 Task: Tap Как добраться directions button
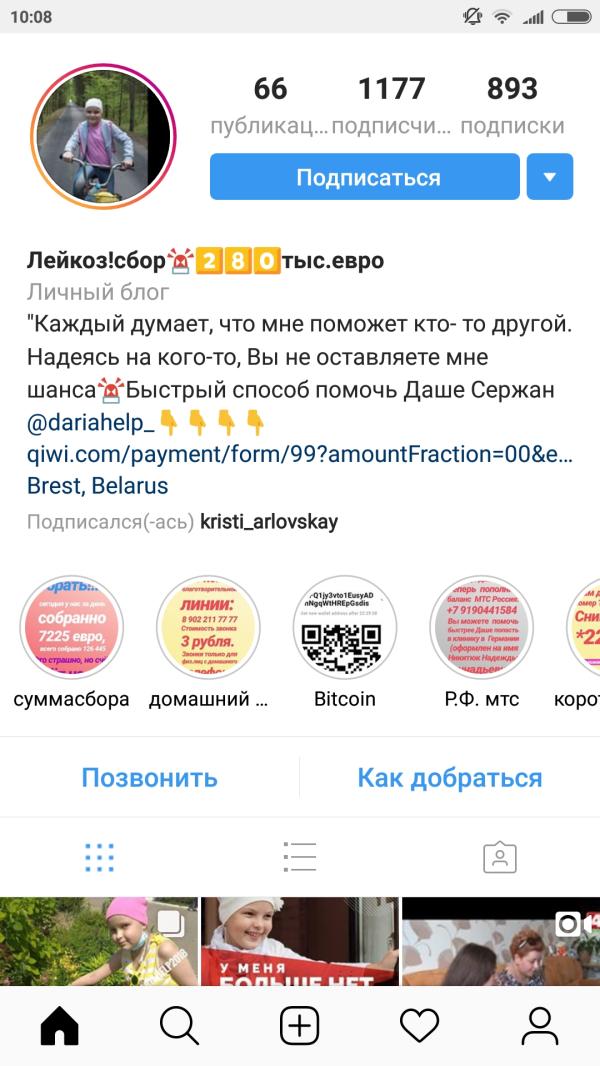pos(450,777)
